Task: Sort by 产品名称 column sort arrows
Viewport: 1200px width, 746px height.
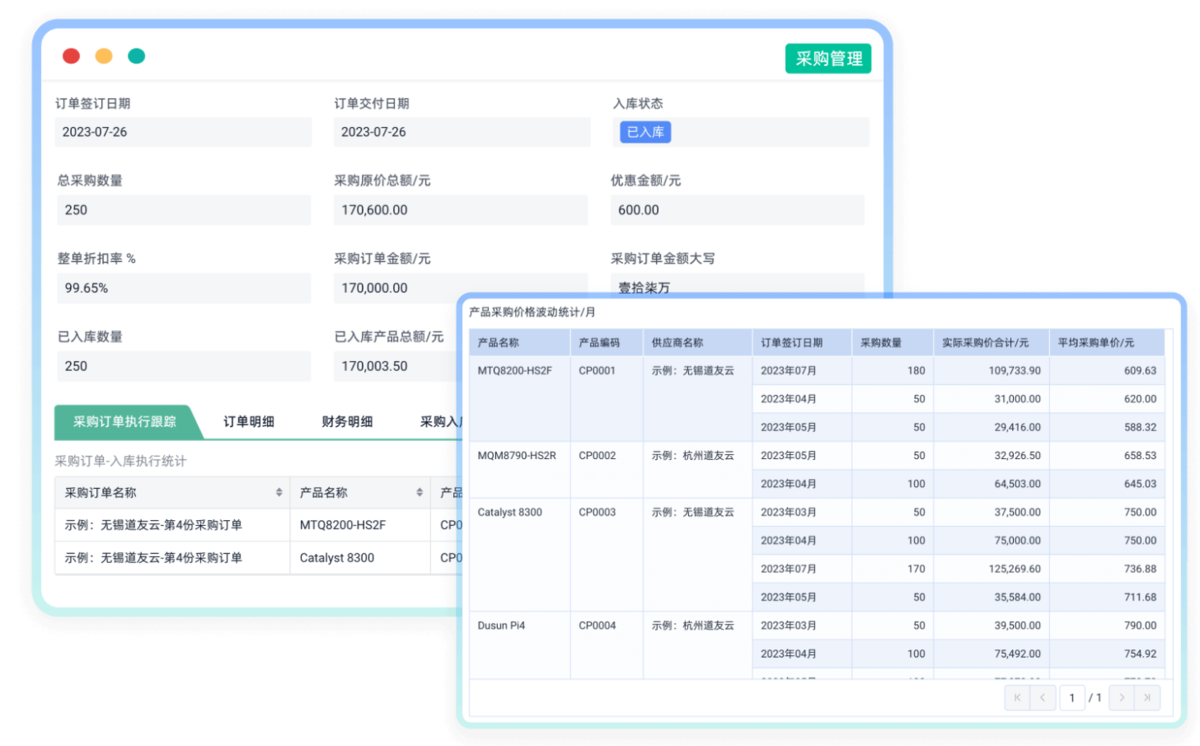Action: (419, 493)
